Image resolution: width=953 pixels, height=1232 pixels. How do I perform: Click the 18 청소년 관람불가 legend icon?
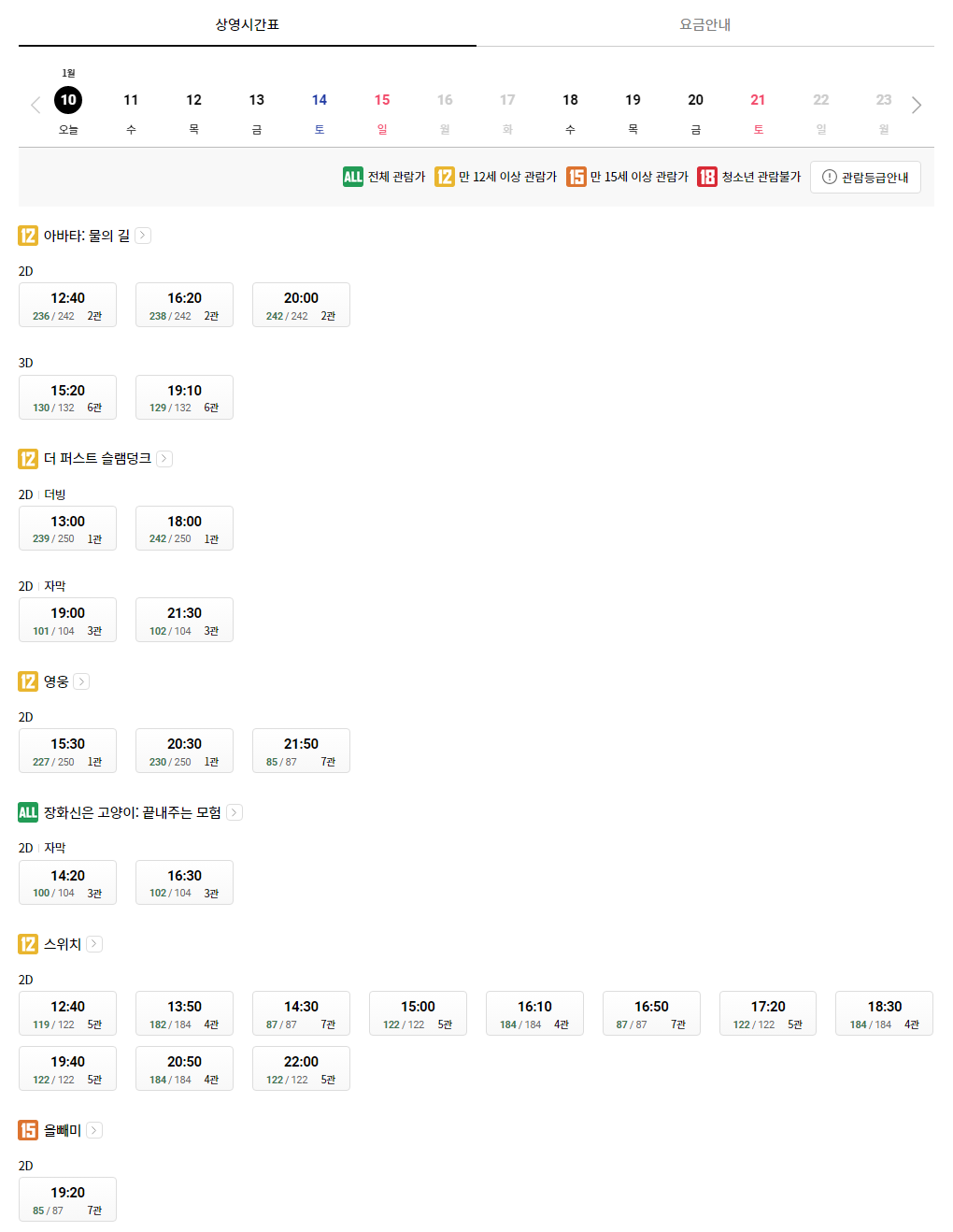[707, 177]
